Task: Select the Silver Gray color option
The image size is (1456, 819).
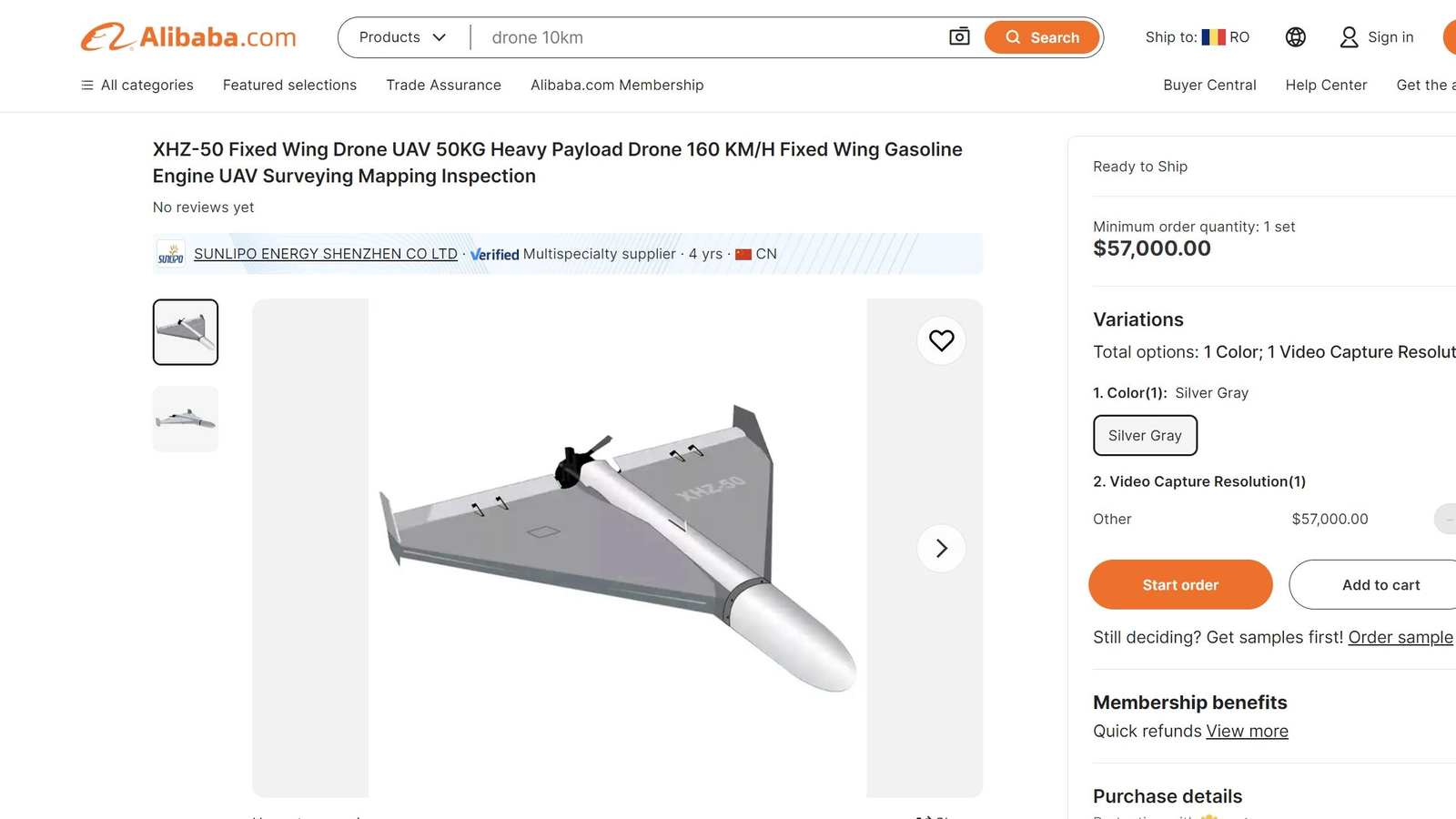Action: 1145,436
